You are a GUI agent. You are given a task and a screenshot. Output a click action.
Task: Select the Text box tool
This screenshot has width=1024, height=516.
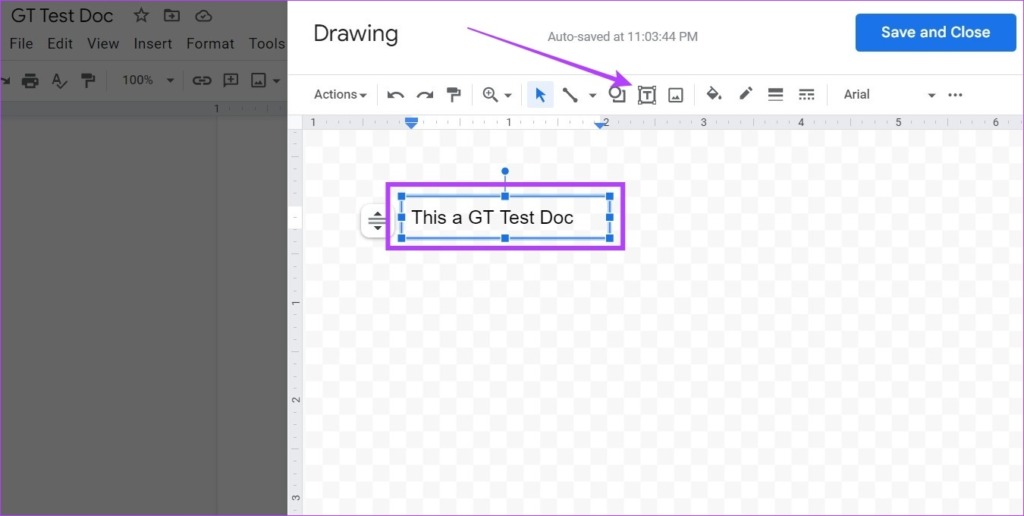(x=647, y=95)
